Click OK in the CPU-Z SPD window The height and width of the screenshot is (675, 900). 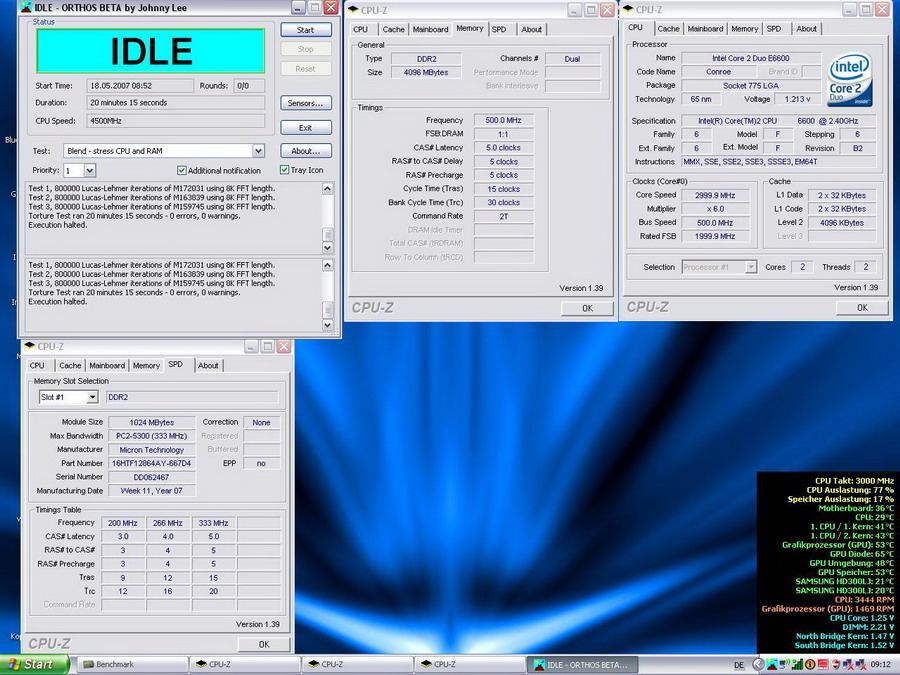pos(263,645)
